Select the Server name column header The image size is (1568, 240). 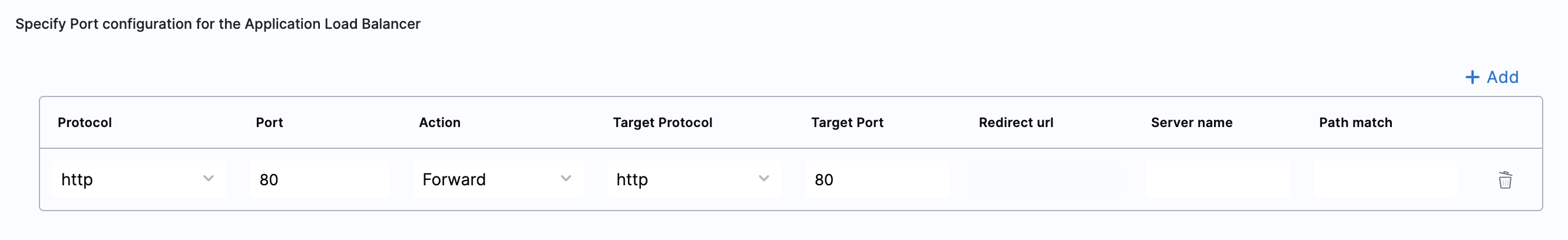[x=1191, y=123]
